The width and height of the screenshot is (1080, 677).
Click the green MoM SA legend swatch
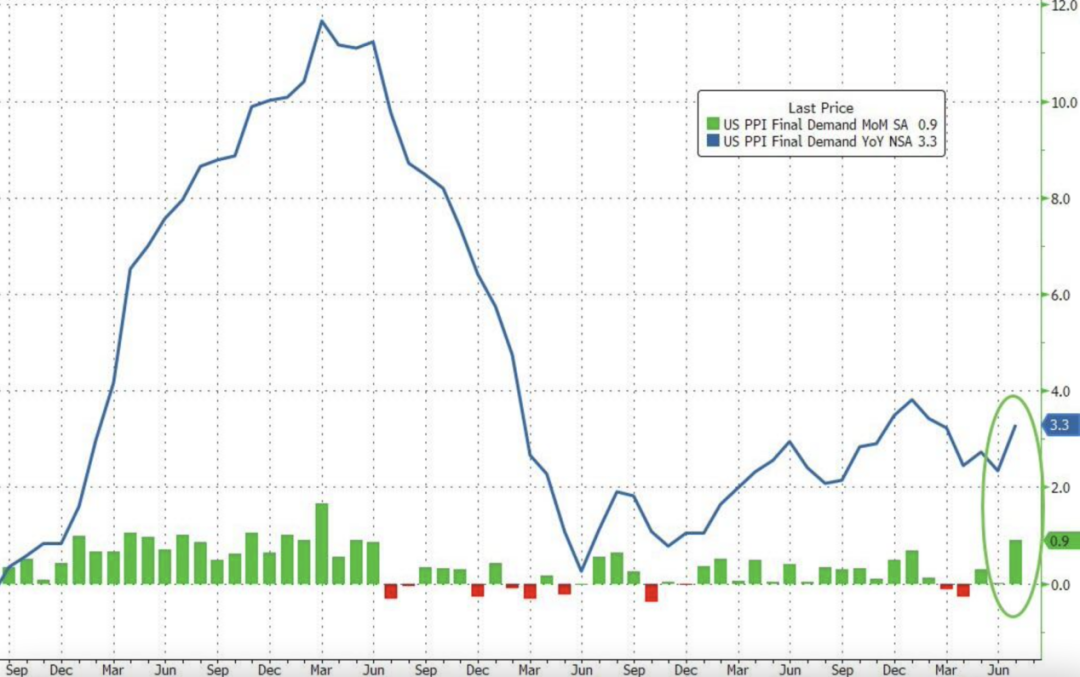pyautogui.click(x=713, y=125)
